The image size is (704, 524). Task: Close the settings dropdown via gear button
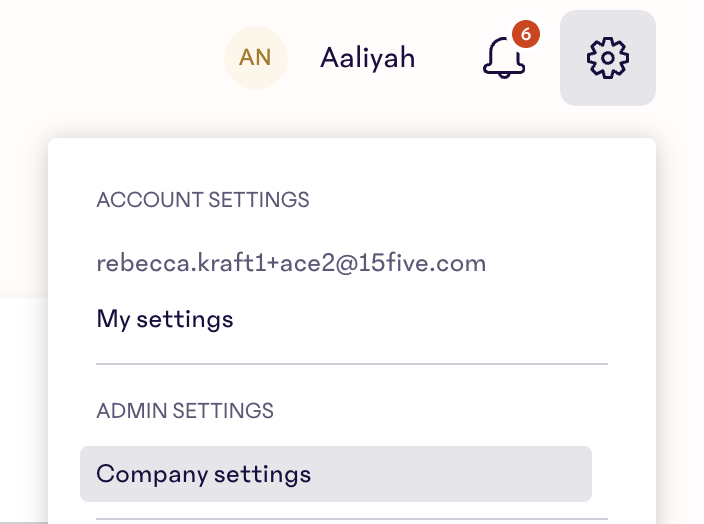(x=607, y=58)
